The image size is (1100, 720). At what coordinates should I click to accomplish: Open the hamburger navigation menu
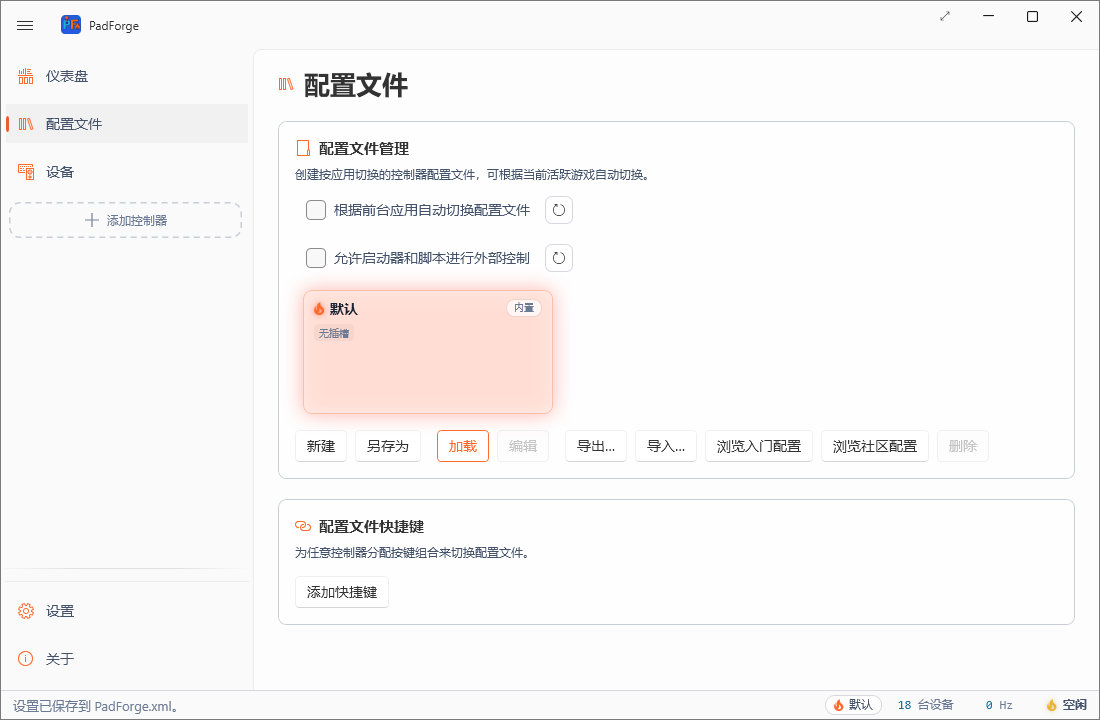[25, 25]
